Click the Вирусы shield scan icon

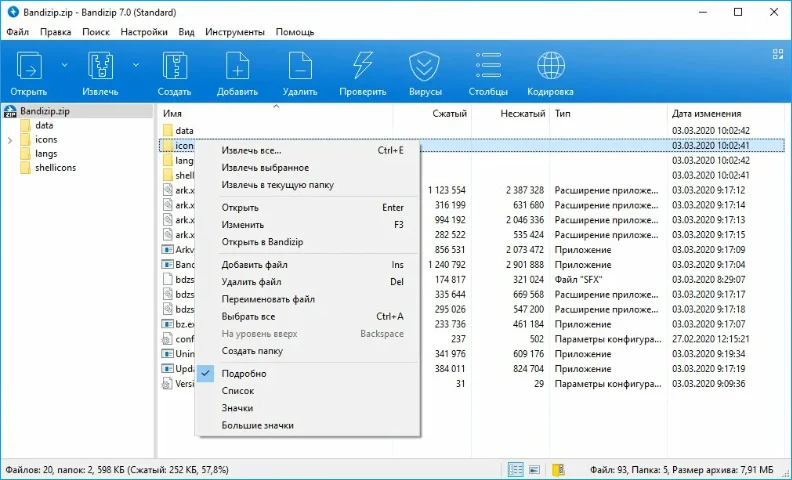(424, 66)
